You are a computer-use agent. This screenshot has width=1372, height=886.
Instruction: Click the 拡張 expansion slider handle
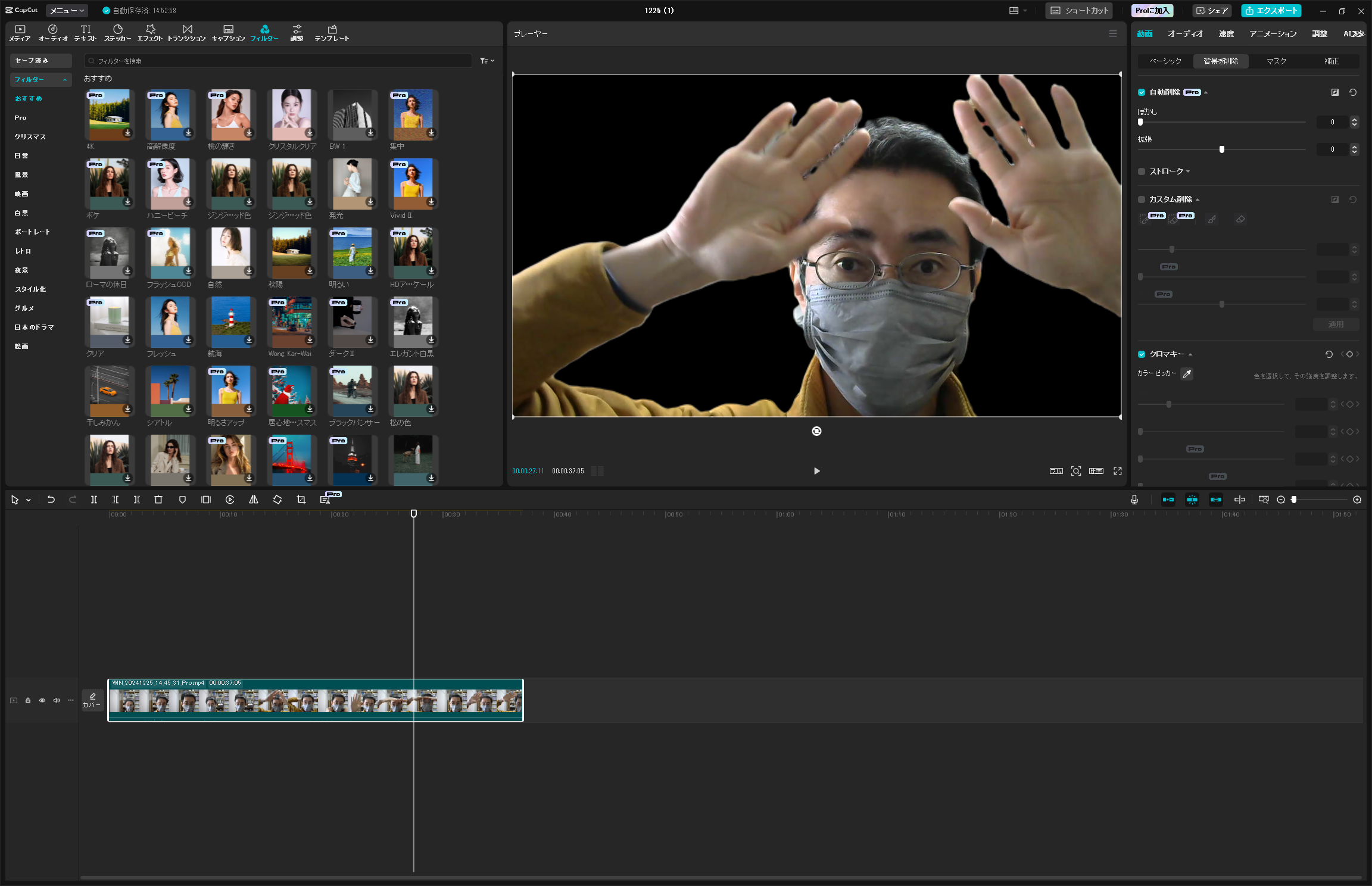click(1222, 149)
